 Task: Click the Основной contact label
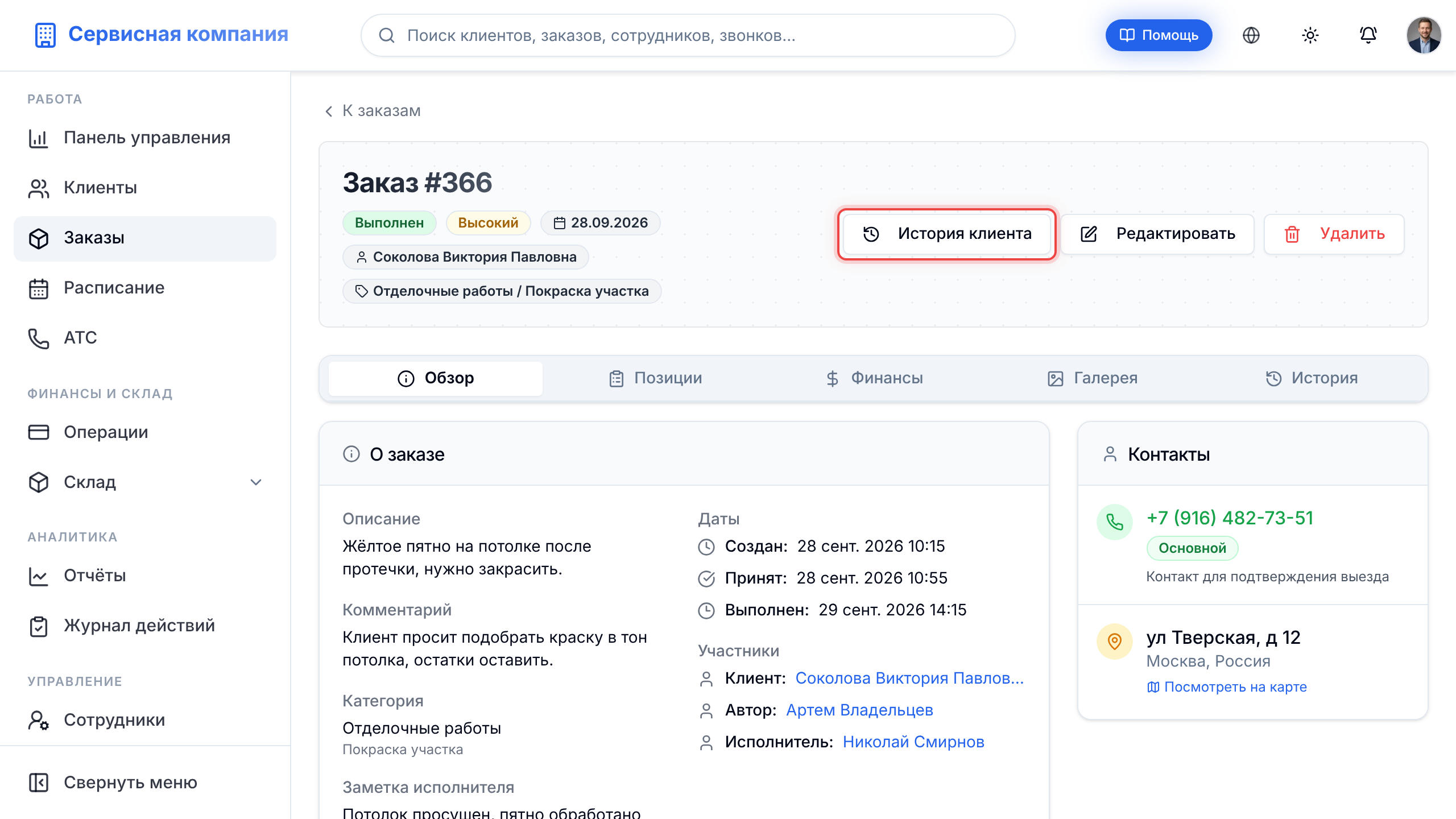point(1193,548)
